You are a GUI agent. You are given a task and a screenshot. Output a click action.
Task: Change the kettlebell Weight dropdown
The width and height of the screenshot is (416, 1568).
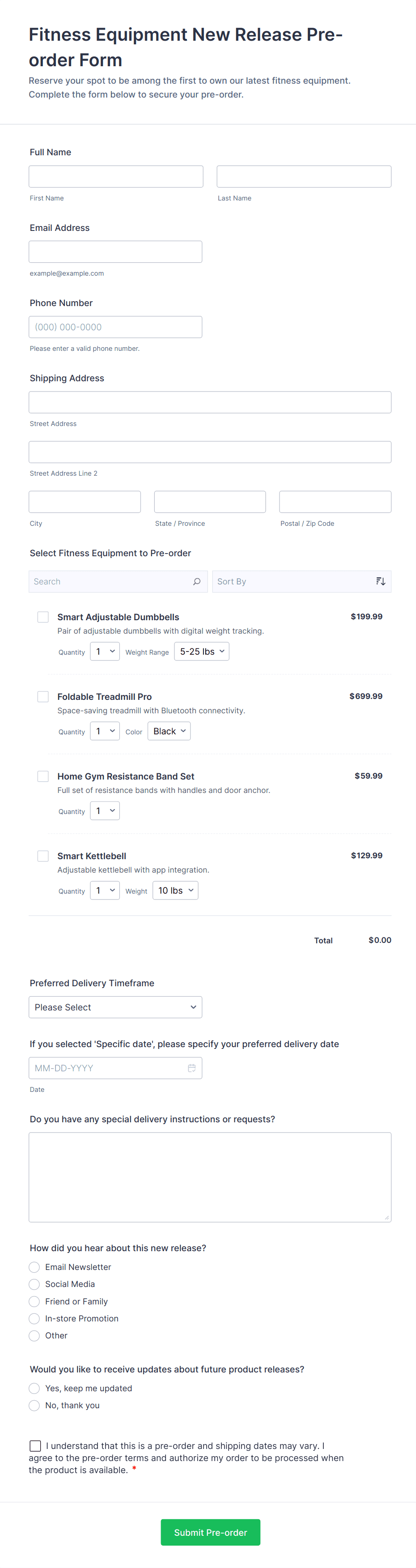pyautogui.click(x=174, y=891)
